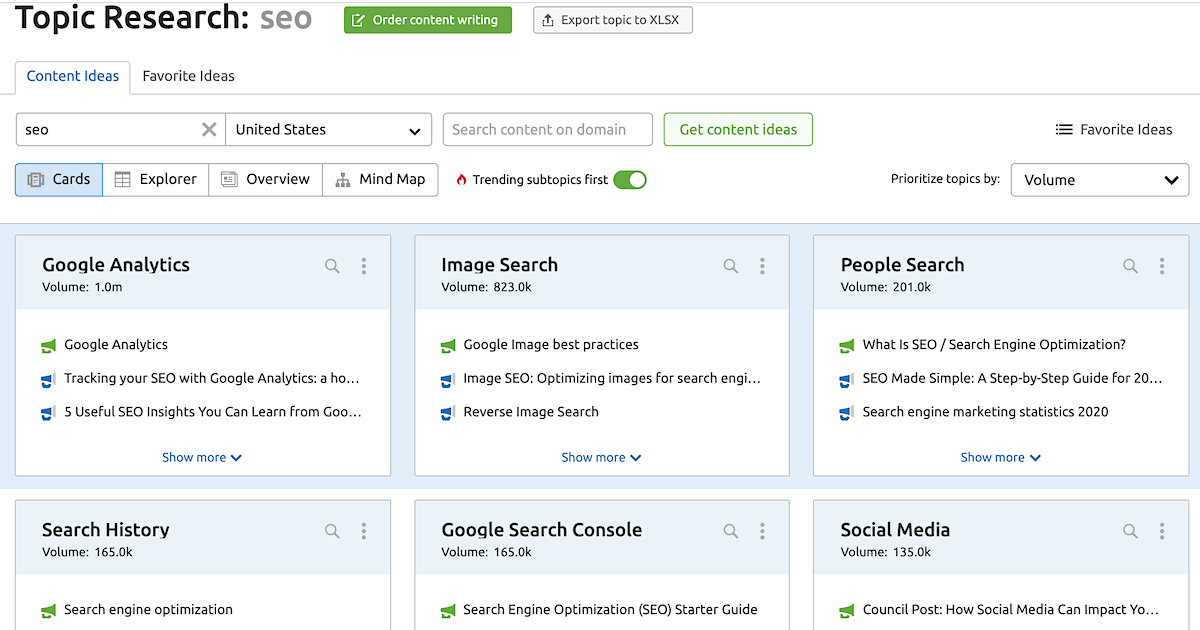Screen dimensions: 1200x630
Task: Open What Is SEO / Search Engine Optimization headline
Action: (994, 344)
